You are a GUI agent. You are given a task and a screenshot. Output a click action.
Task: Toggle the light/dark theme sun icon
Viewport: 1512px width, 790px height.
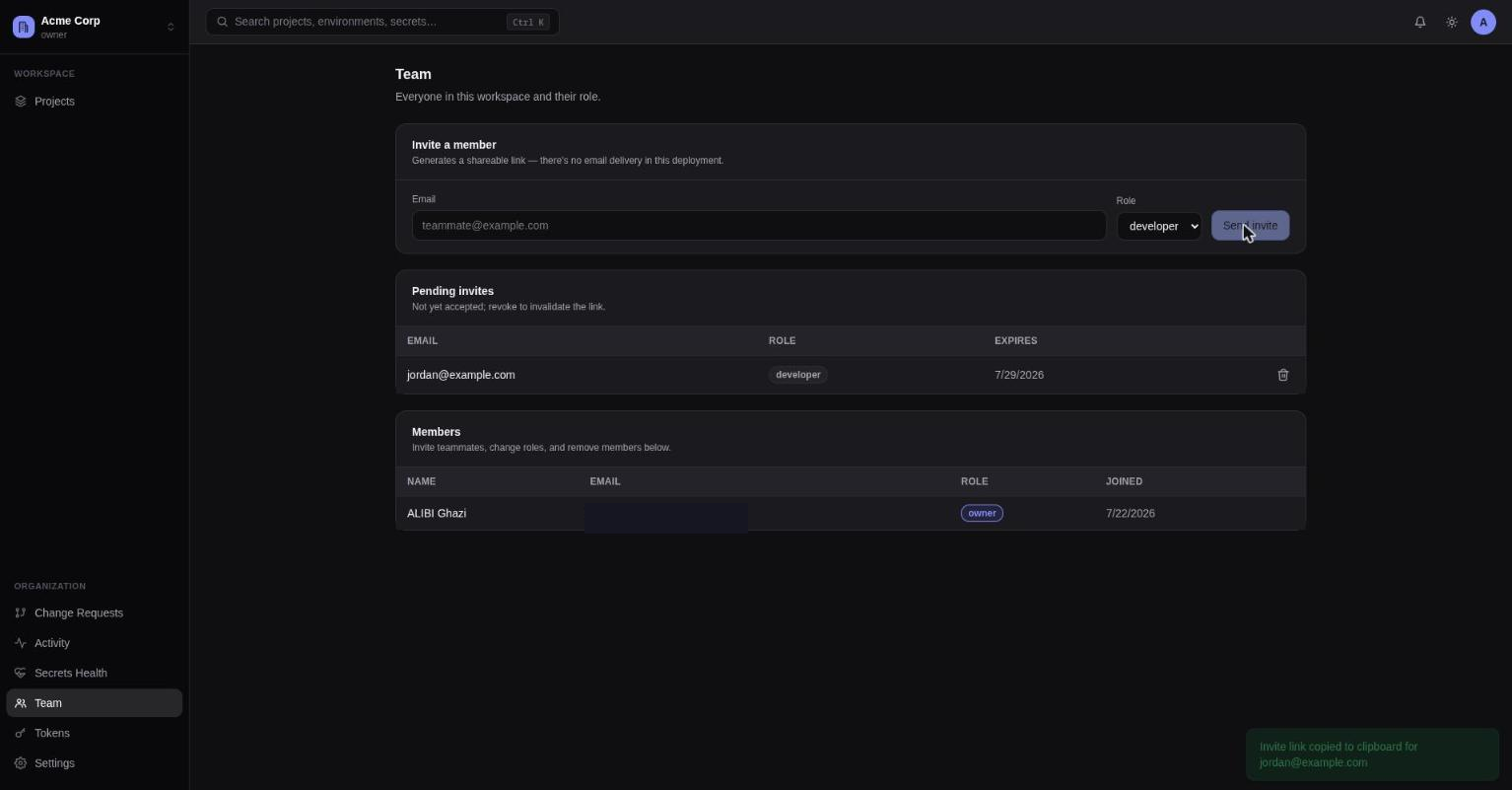pyautogui.click(x=1452, y=22)
